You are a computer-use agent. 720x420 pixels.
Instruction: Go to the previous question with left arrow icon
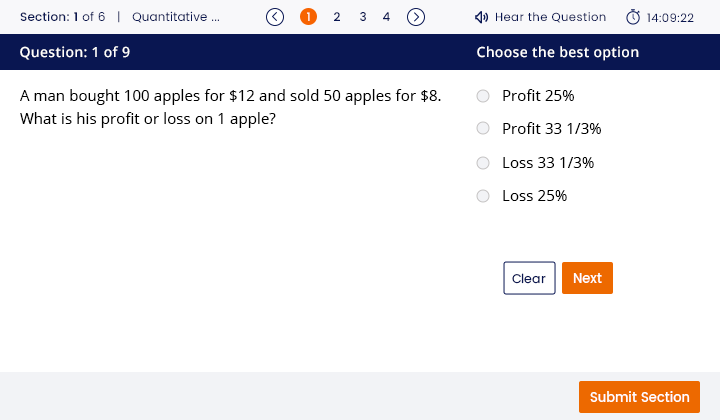275,17
